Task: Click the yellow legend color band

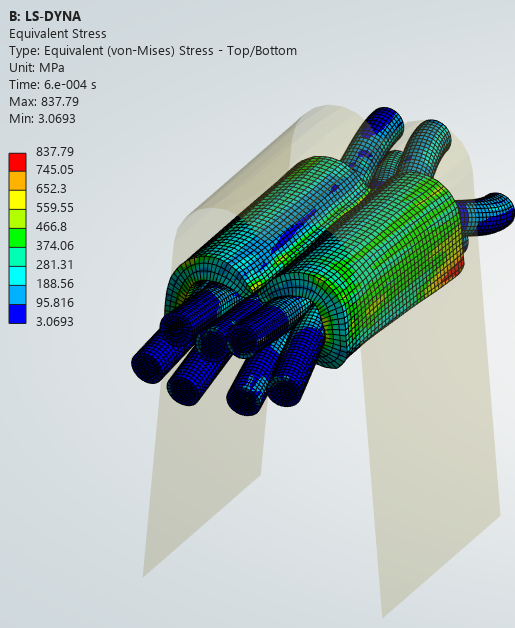Action: pyautogui.click(x=18, y=200)
